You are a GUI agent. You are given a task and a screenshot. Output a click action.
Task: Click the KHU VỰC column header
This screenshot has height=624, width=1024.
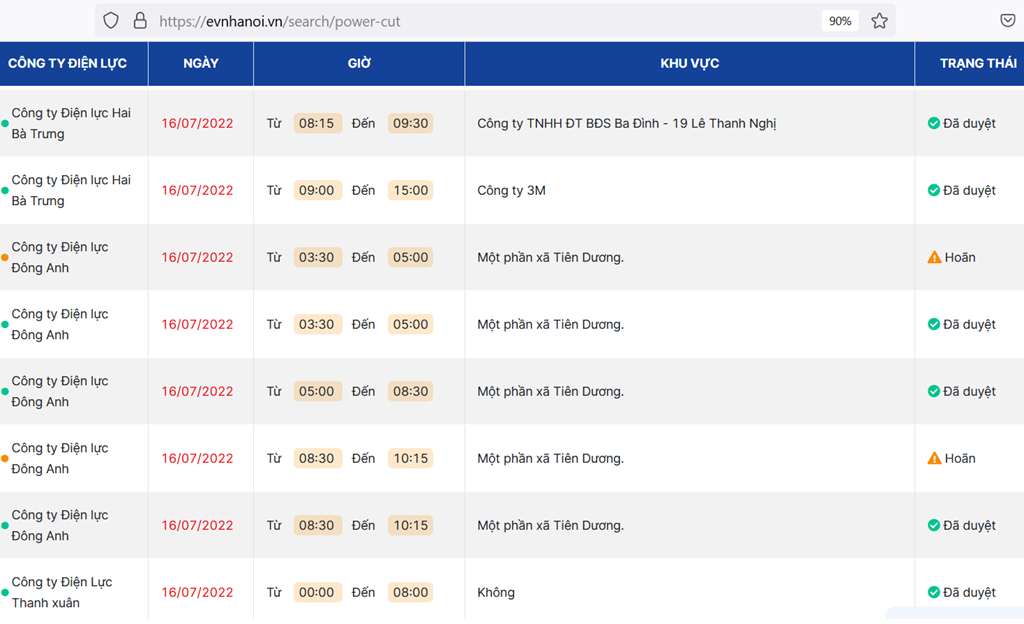[689, 63]
